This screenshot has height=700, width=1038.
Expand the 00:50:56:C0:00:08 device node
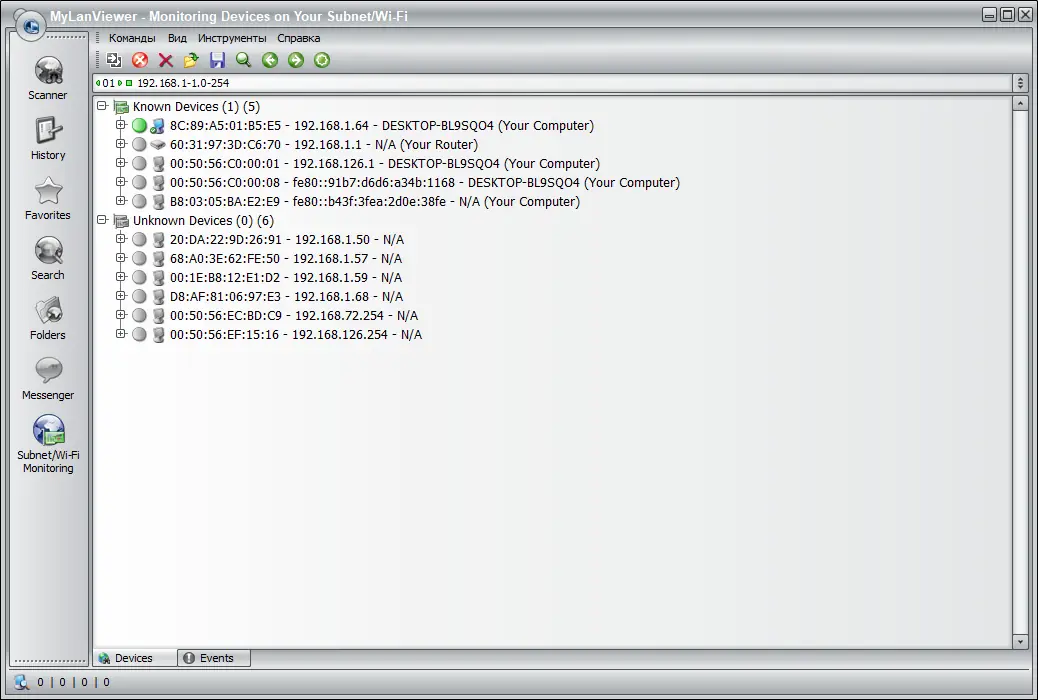(120, 181)
